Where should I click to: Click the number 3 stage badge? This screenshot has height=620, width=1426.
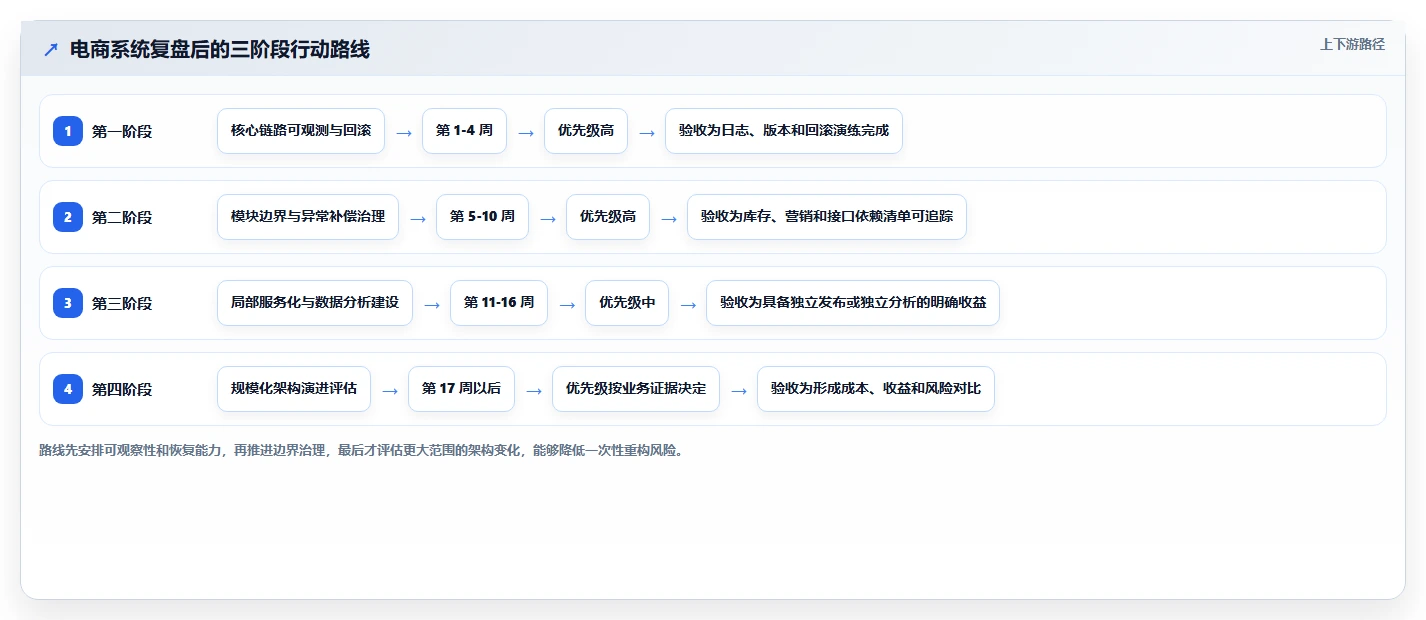pos(68,303)
